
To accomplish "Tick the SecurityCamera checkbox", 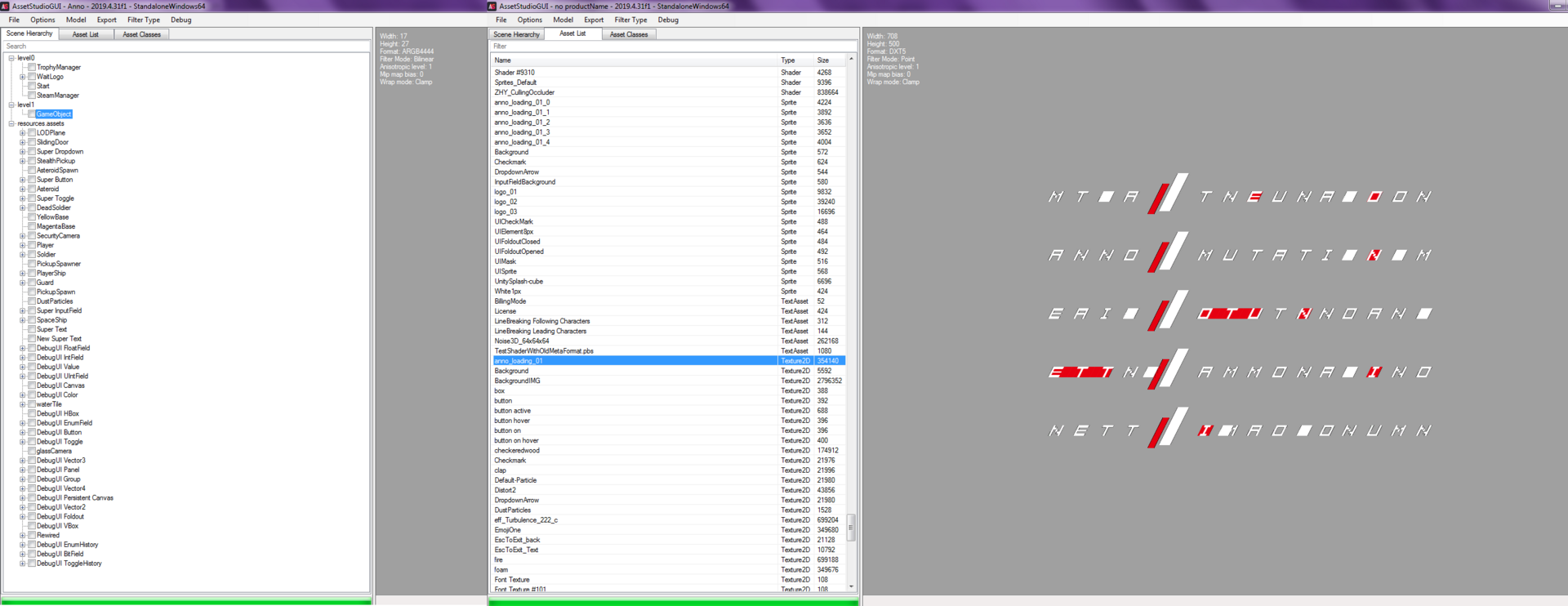I will (32, 236).
